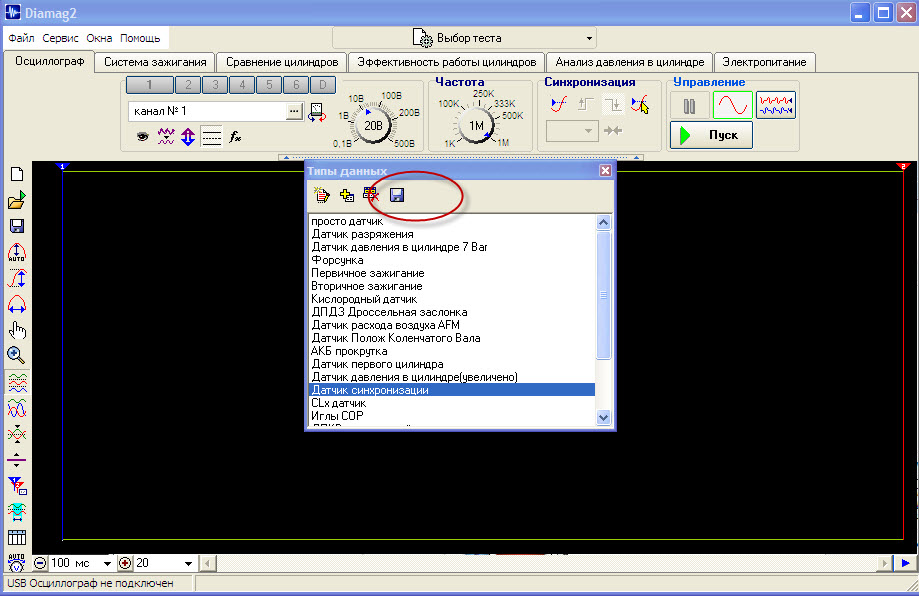919x596 pixels.
Task: Select Датчик синхронизации in the list
Action: pyautogui.click(x=452, y=390)
